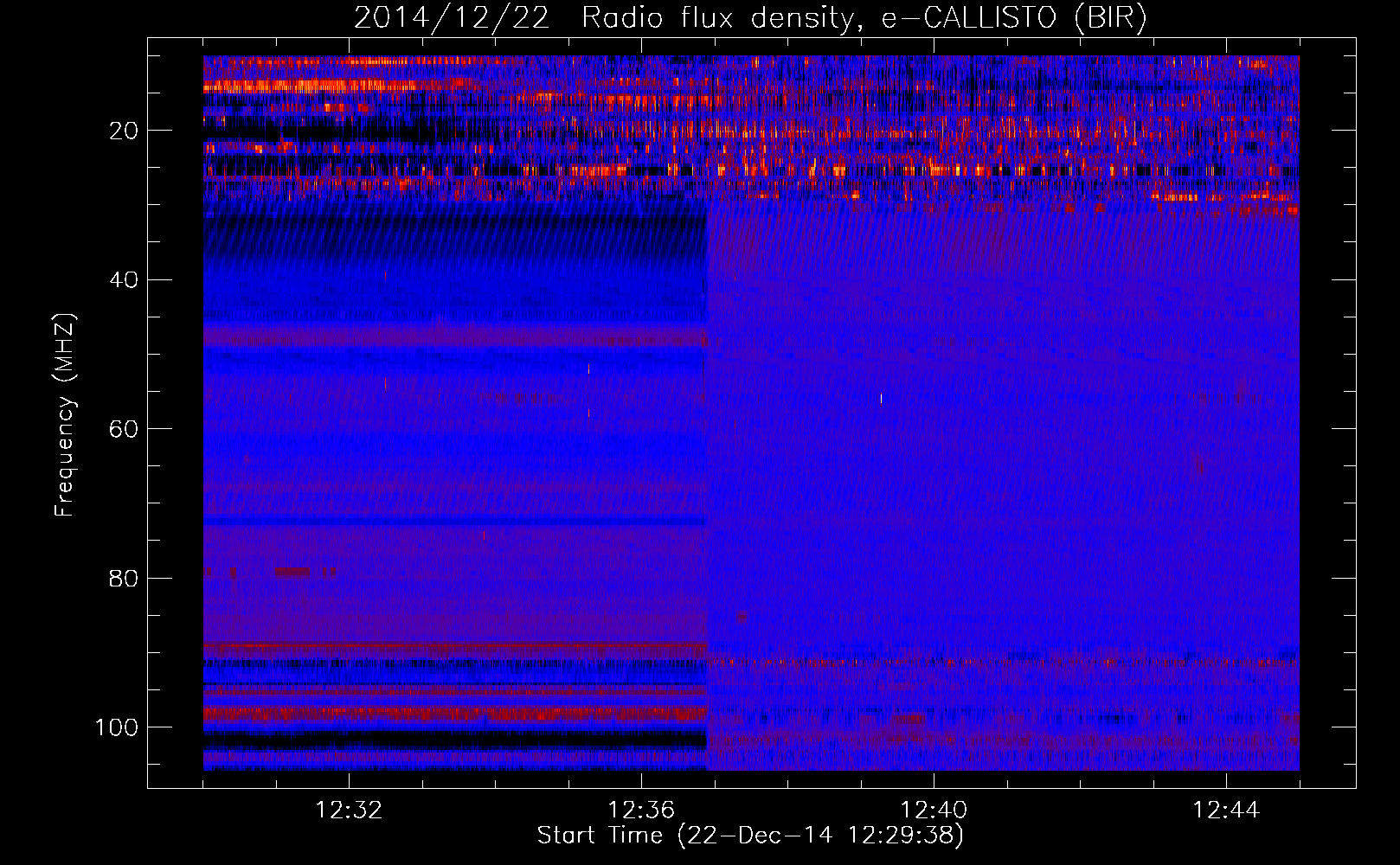Click the '12:44' time tick label
The width and height of the screenshot is (1400, 865).
pos(1226,811)
